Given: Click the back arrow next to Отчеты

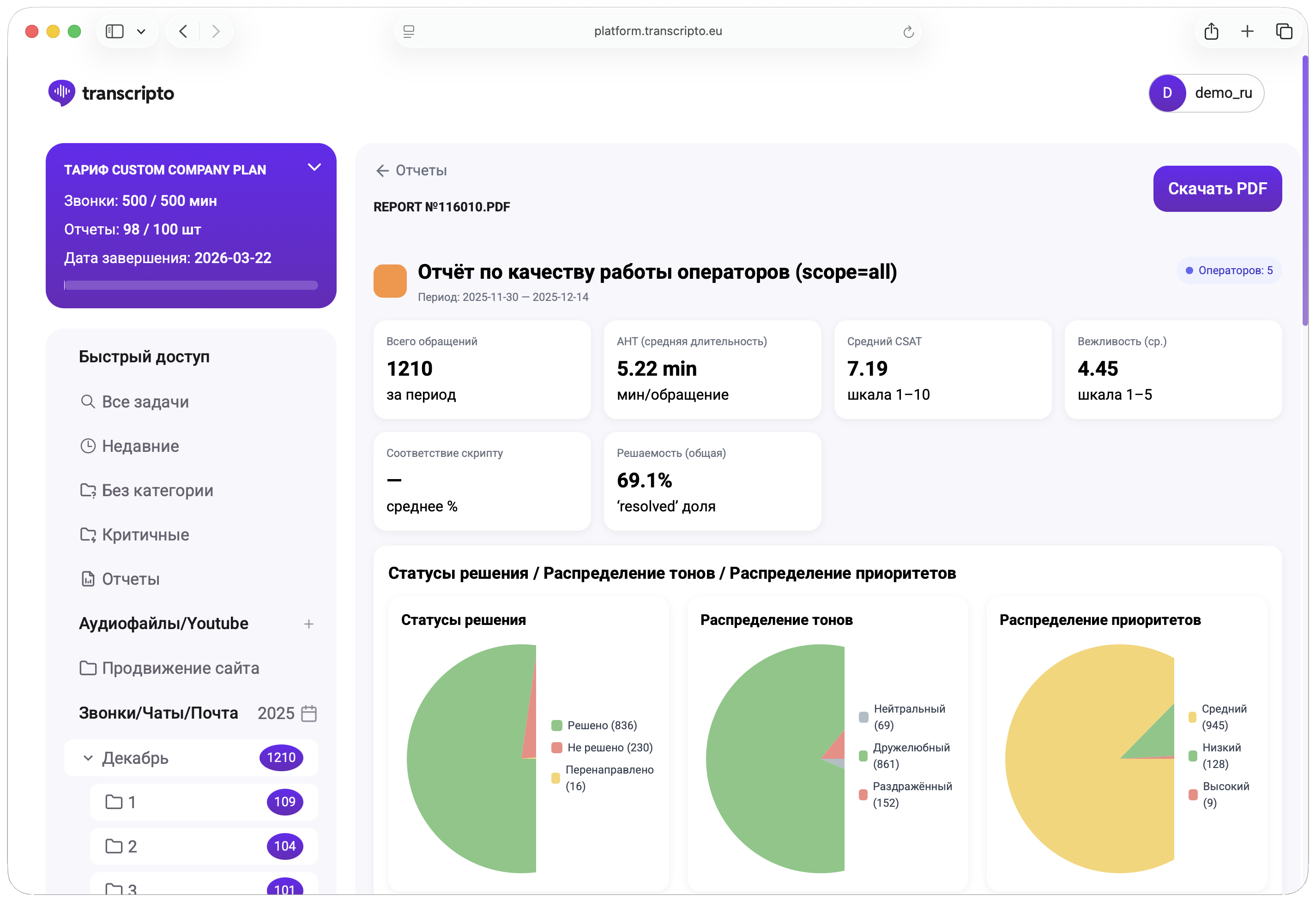Looking at the screenshot, I should tap(382, 170).
